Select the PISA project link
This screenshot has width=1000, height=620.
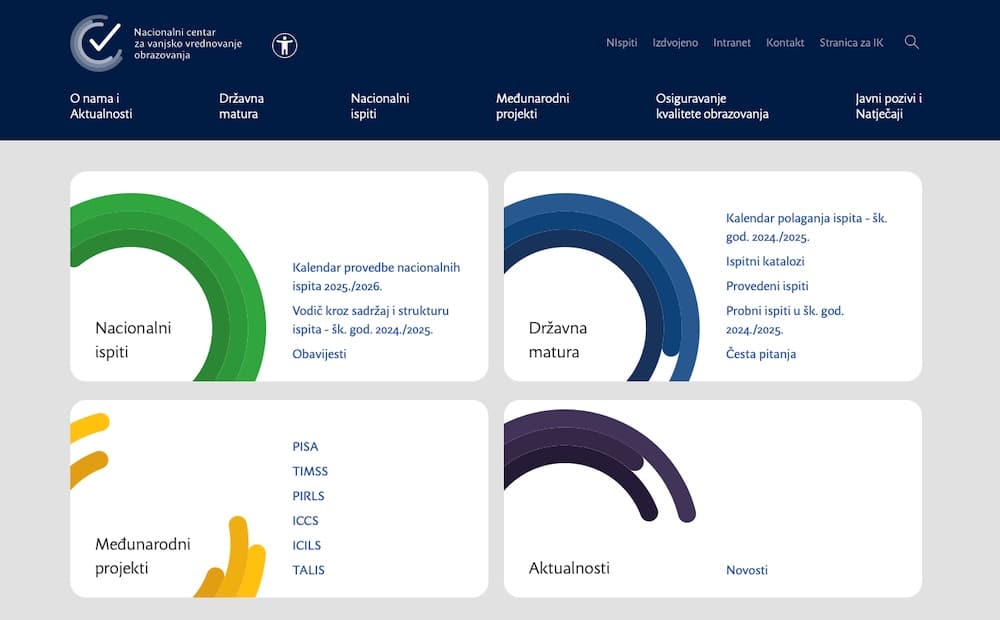(305, 446)
